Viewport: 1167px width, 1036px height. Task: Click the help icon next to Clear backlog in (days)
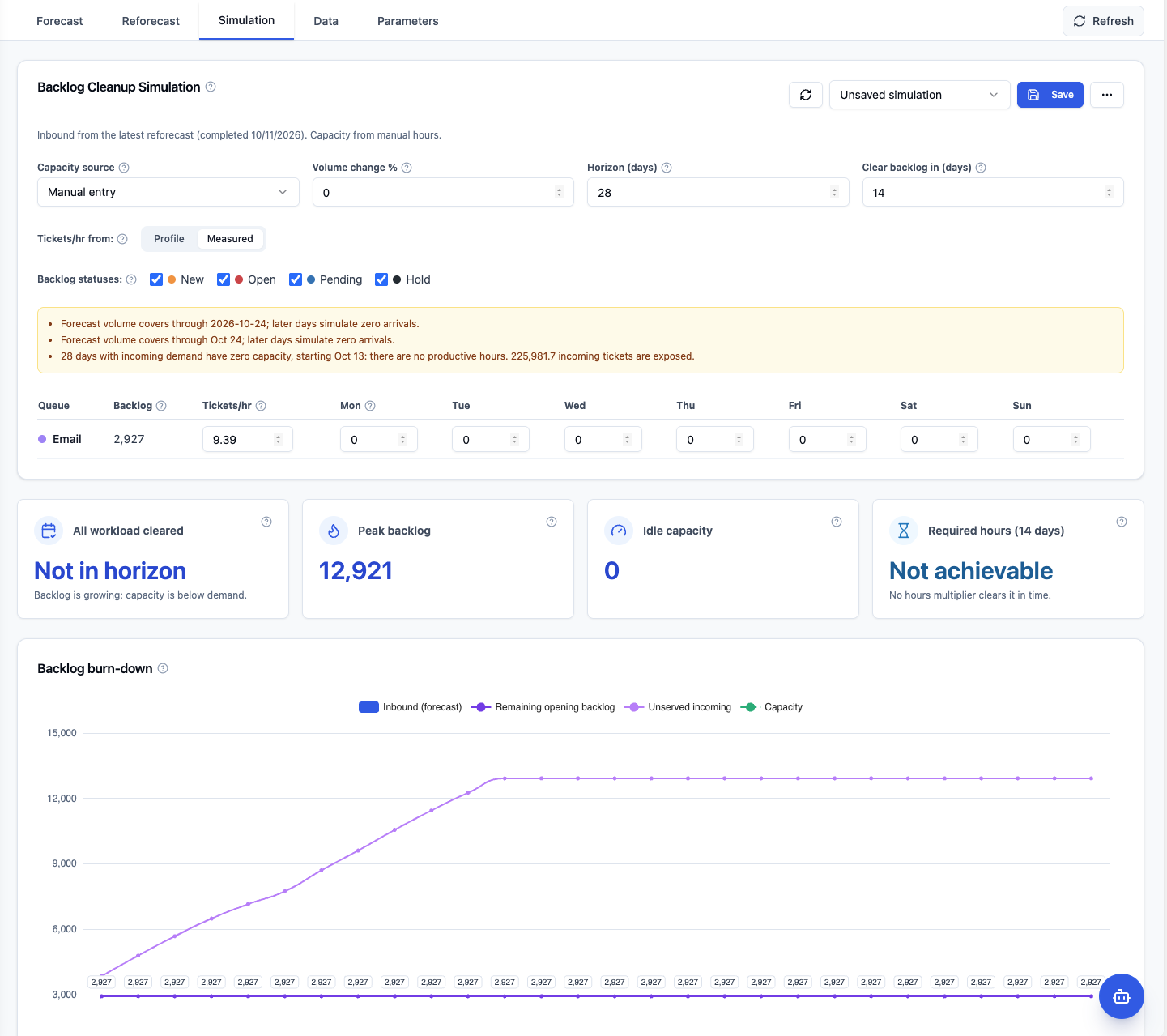[x=981, y=168]
